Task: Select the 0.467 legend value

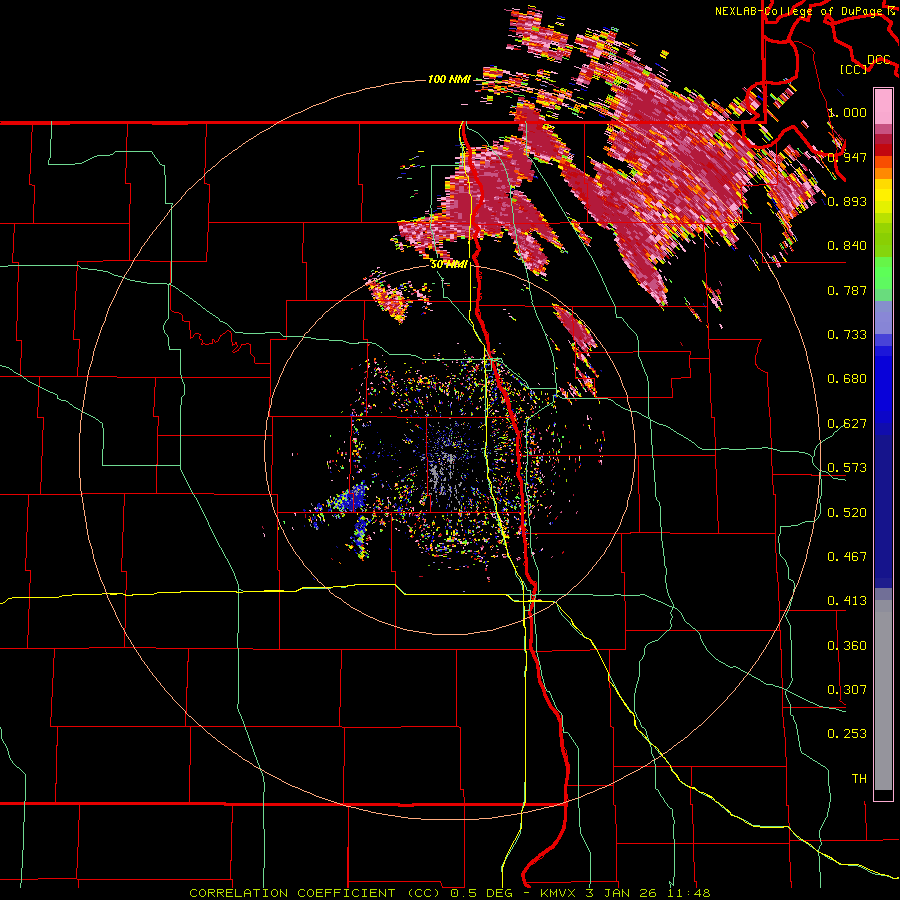Action: click(x=847, y=557)
